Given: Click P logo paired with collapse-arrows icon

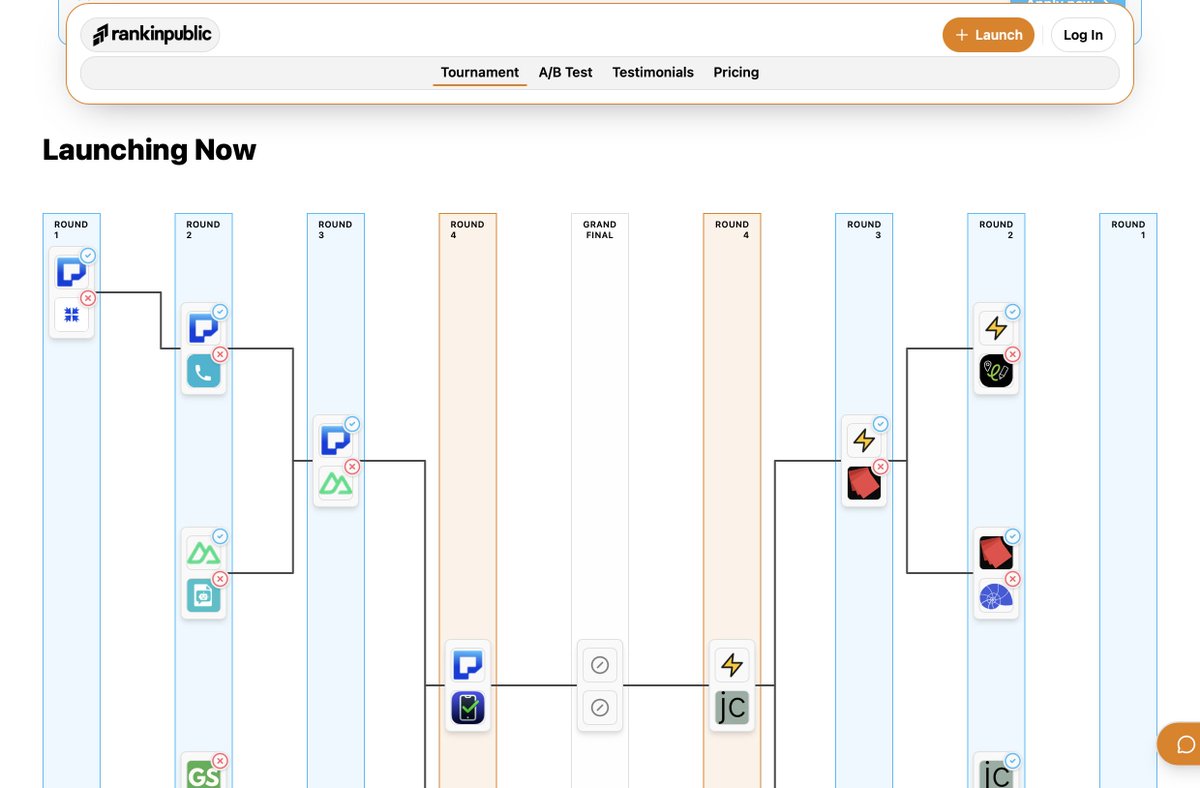Looking at the screenshot, I should coord(71,273).
